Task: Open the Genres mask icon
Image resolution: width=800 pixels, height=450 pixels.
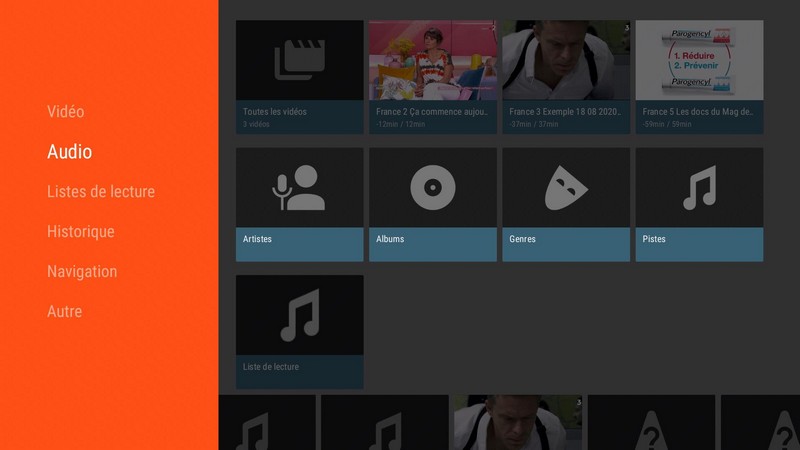Action: (x=566, y=187)
